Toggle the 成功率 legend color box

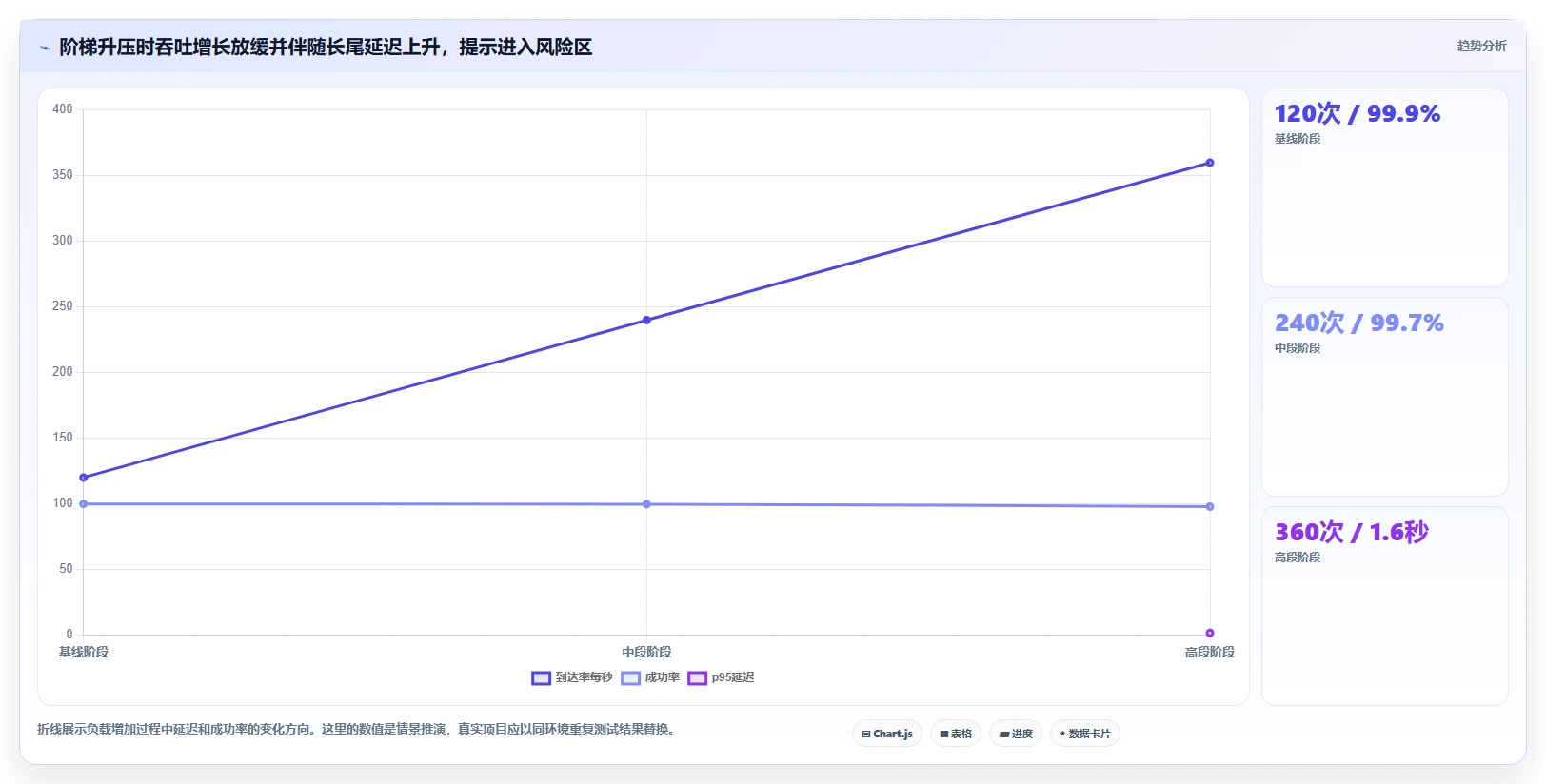coord(630,678)
